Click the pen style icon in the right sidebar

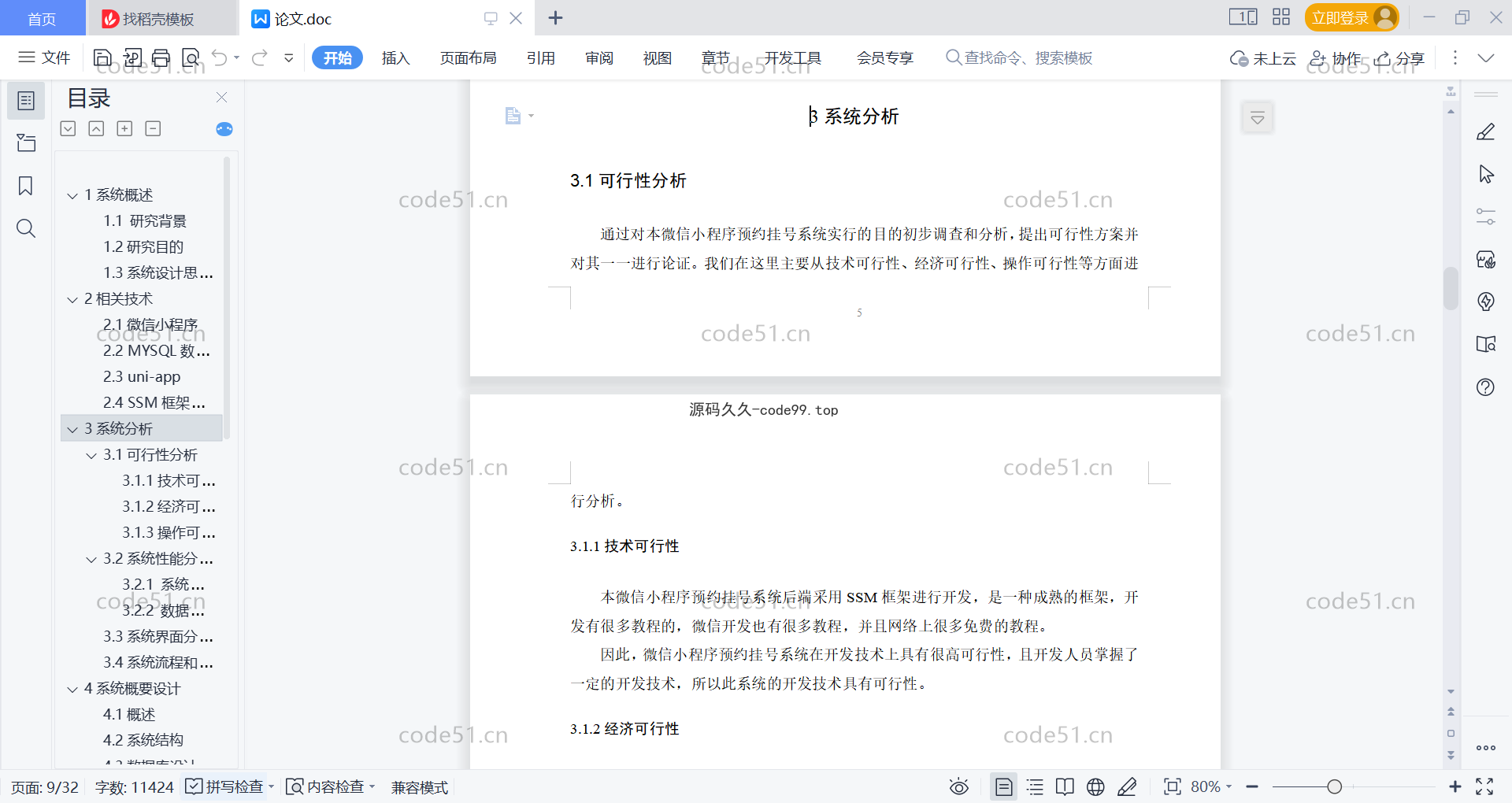click(1486, 132)
